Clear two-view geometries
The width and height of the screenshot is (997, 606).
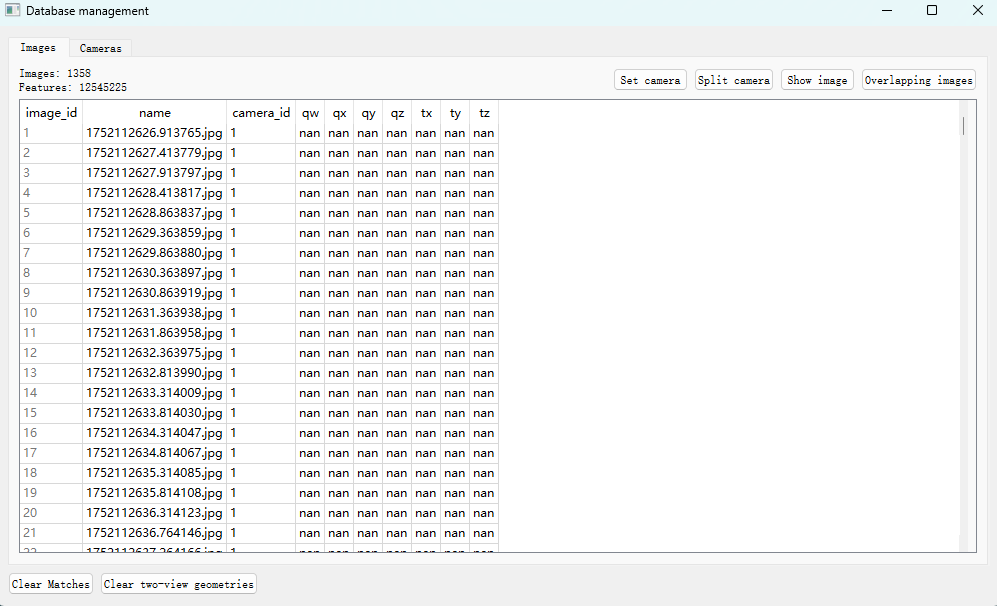tap(179, 584)
